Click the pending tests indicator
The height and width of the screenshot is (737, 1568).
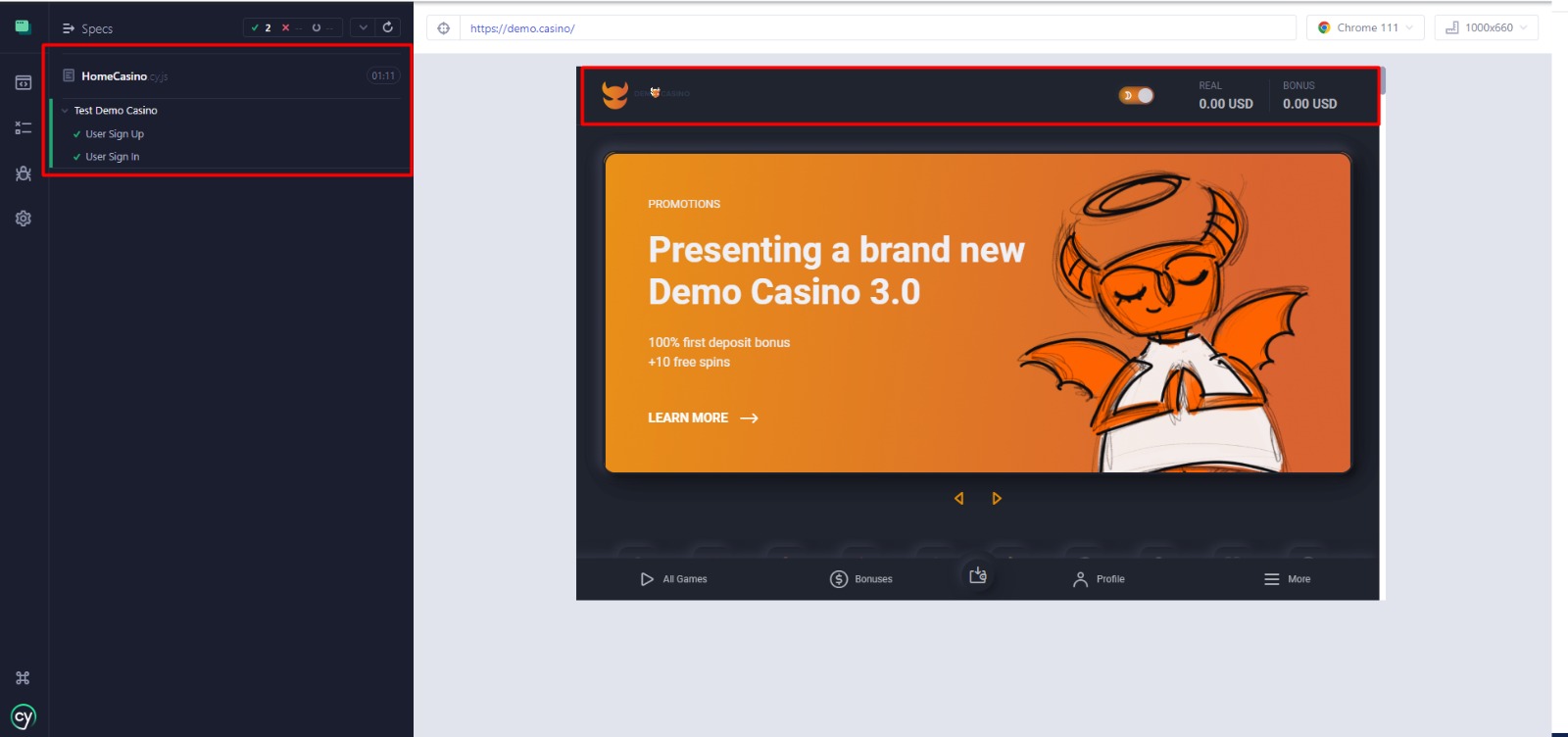point(322,27)
